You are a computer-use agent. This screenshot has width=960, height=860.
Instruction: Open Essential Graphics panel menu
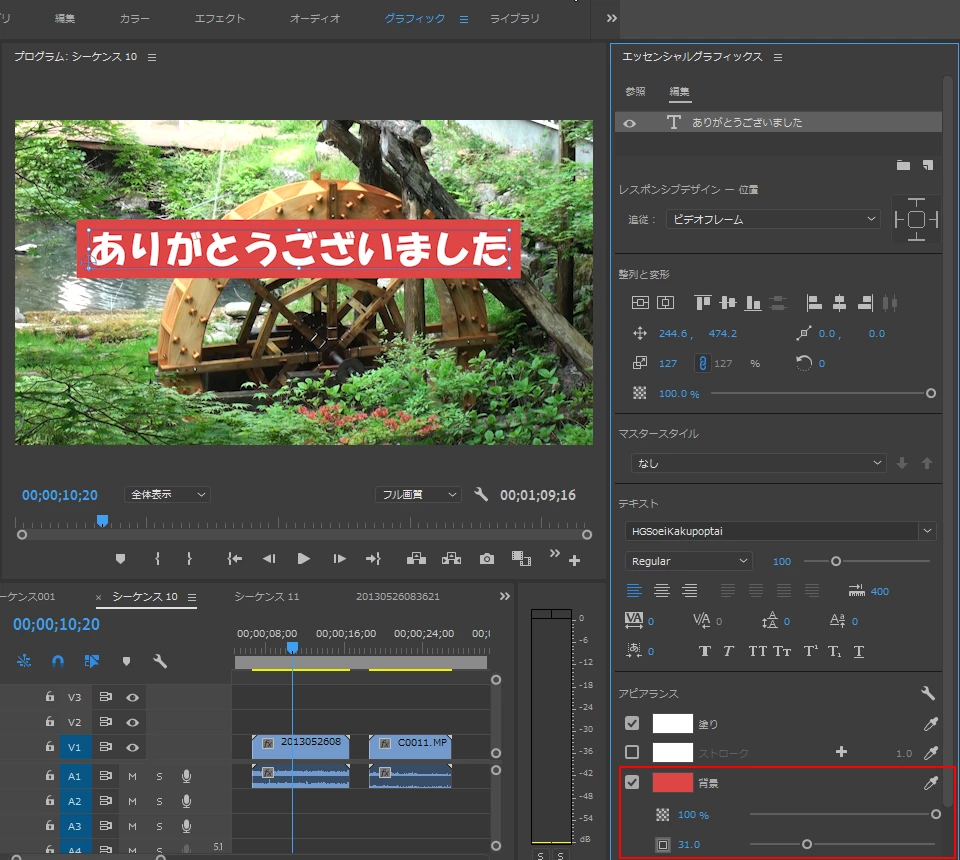coord(778,57)
